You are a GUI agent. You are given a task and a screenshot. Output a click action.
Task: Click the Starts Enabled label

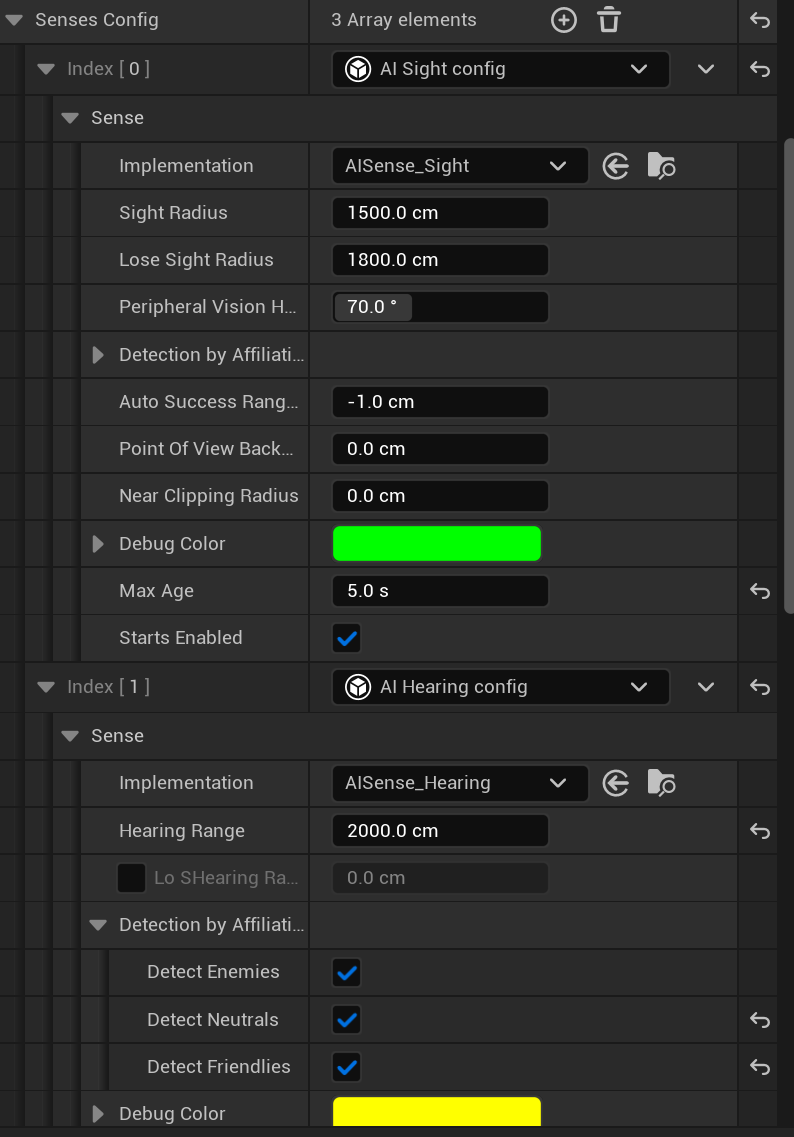181,638
